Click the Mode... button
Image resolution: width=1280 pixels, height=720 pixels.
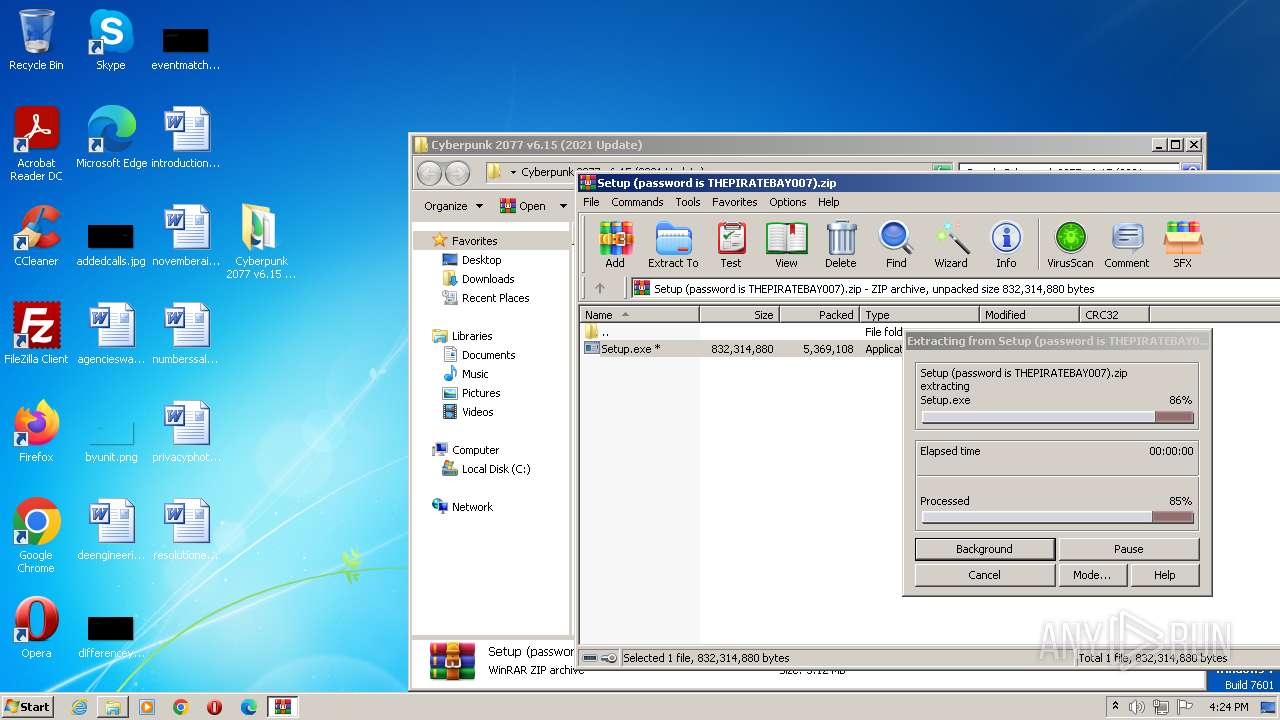[1091, 575]
